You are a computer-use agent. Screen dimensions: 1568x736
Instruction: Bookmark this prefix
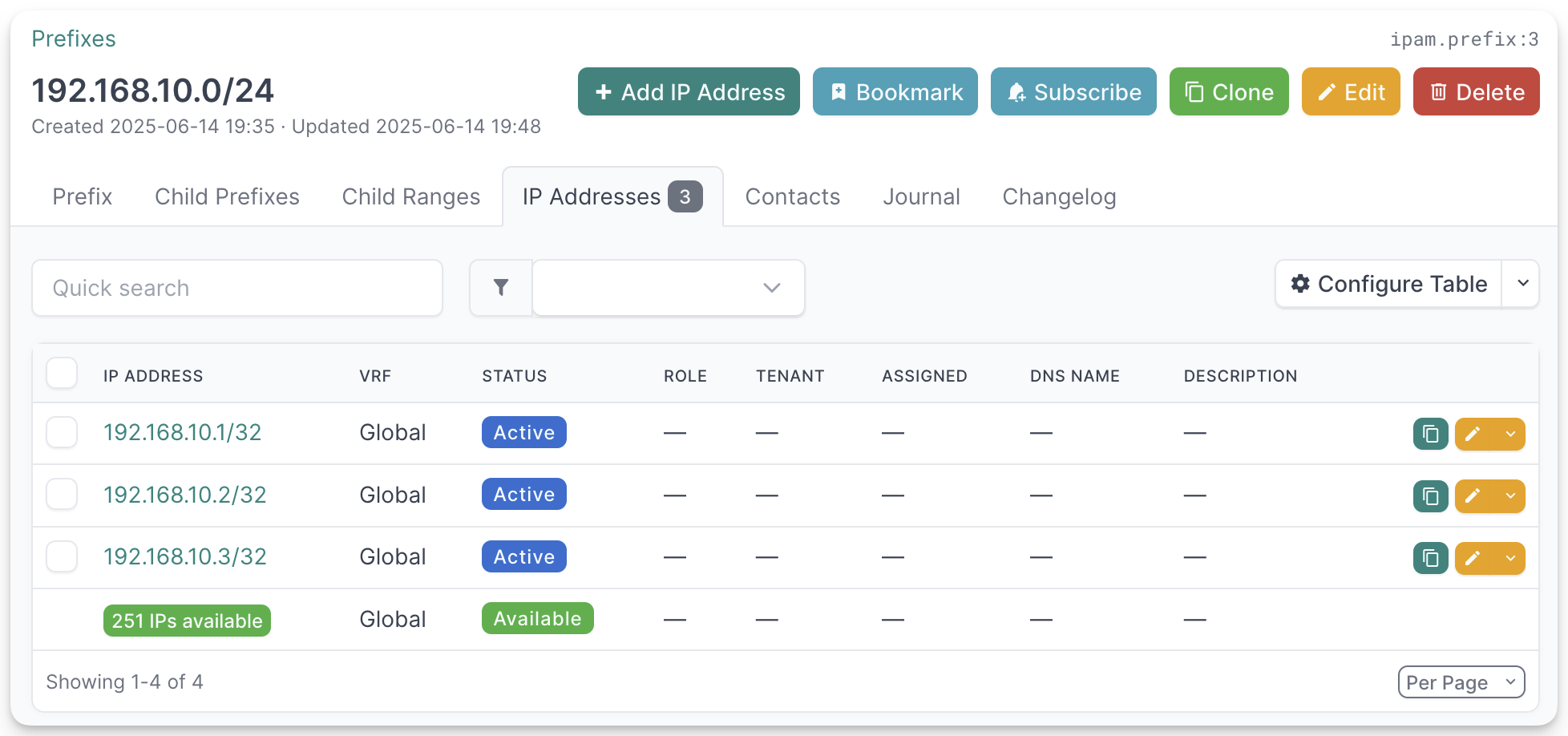(895, 92)
